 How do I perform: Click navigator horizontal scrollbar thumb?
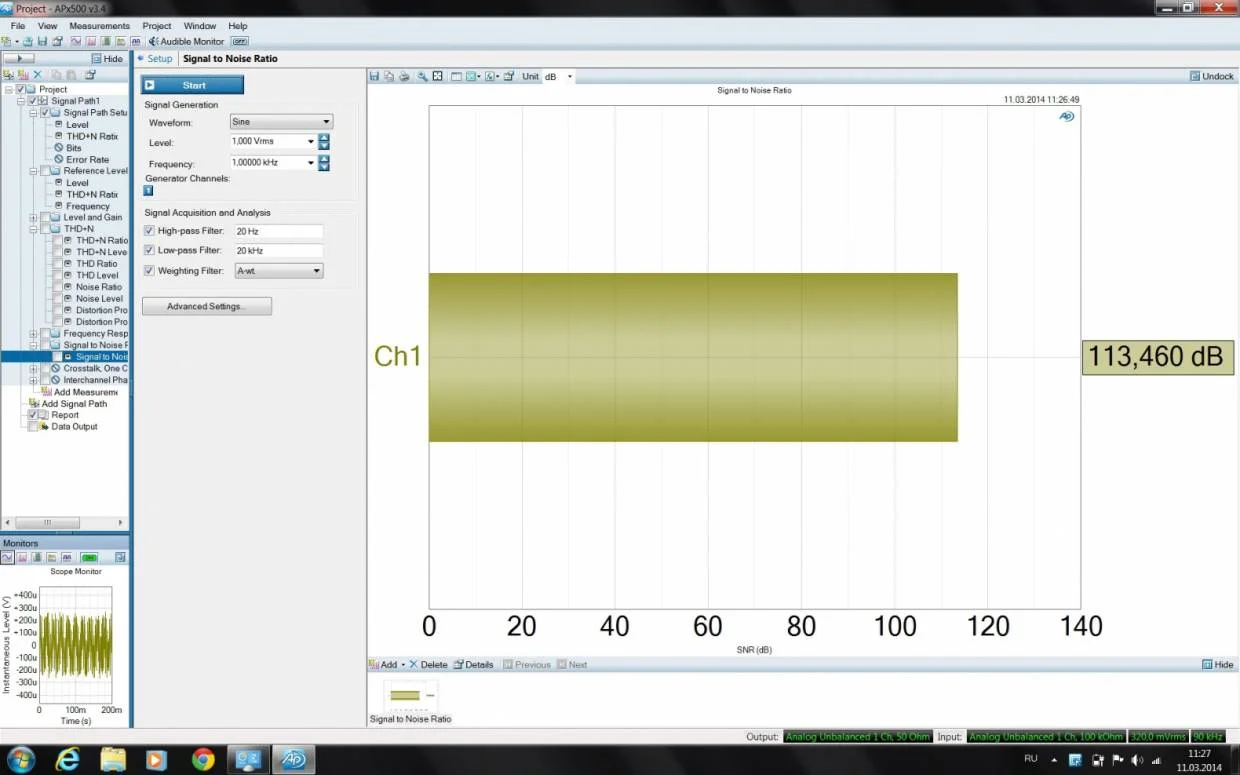[46, 522]
